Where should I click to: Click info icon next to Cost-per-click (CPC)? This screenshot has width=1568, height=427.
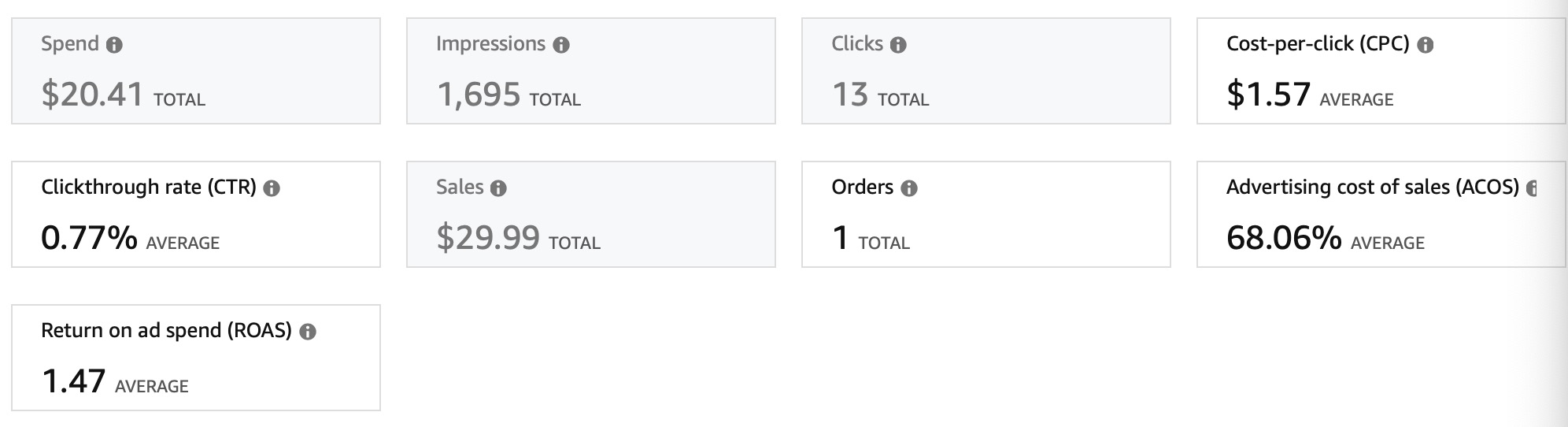point(1425,45)
